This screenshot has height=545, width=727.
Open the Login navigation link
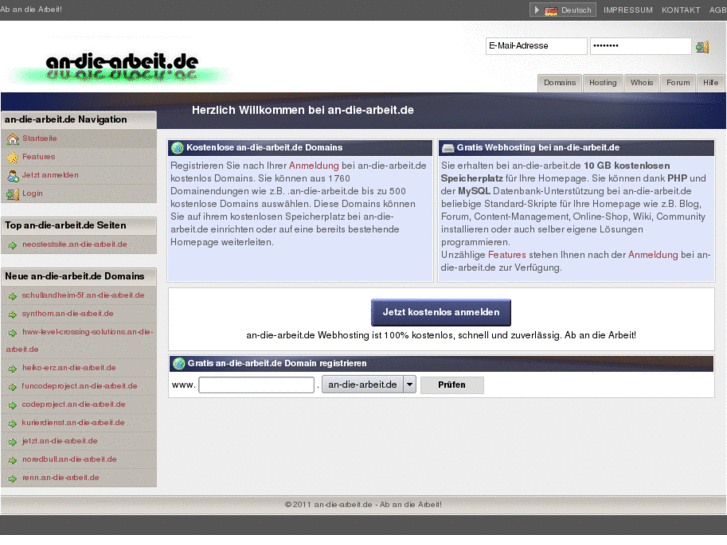click(32, 193)
